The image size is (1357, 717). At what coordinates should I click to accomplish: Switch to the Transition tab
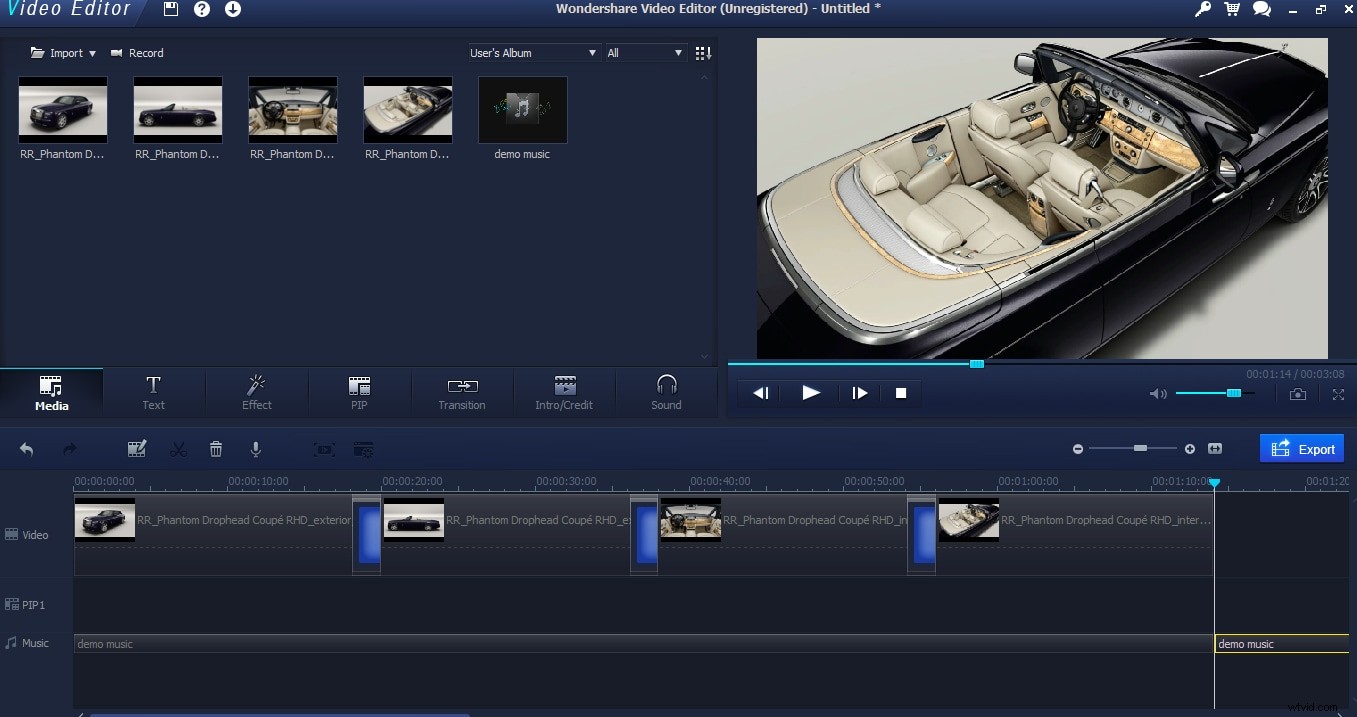coord(461,392)
